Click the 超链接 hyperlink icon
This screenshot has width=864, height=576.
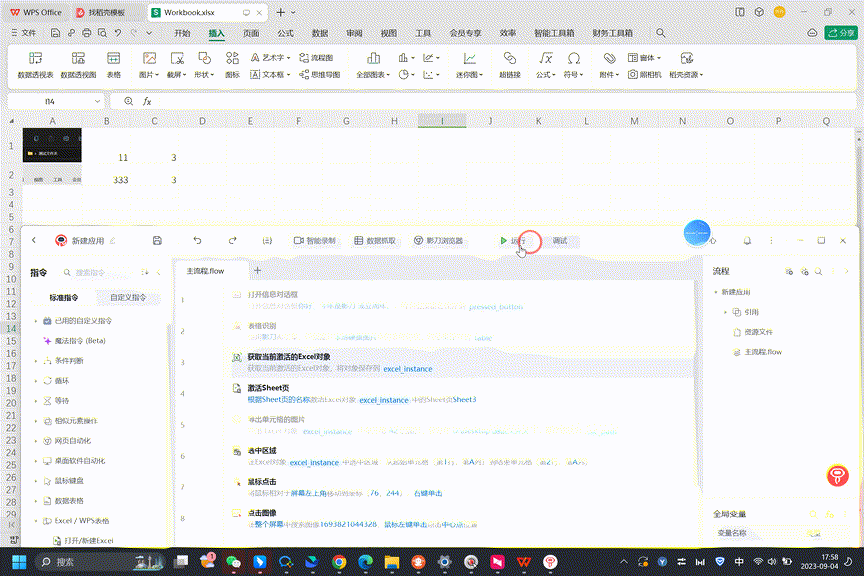coord(510,59)
